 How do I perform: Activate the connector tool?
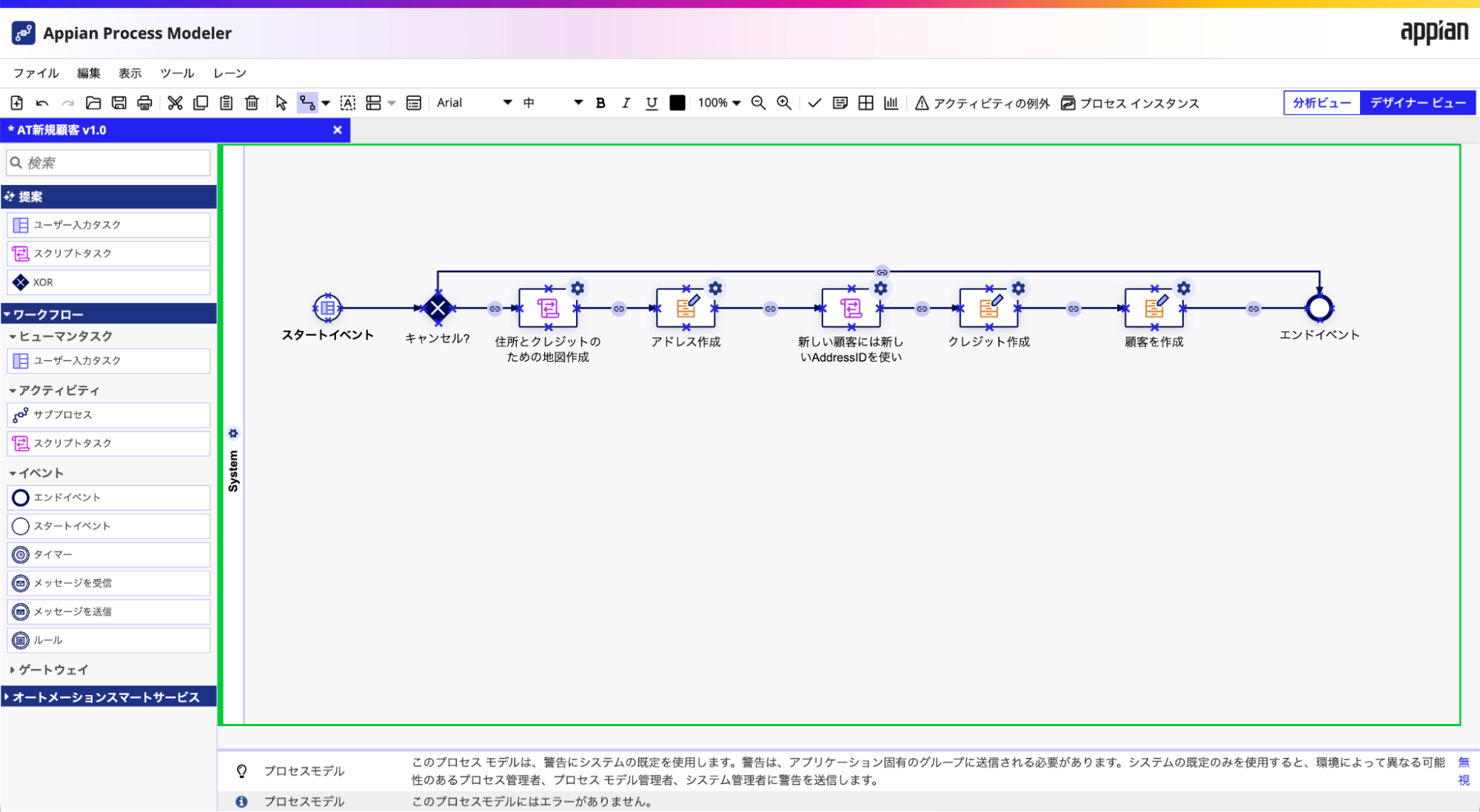[x=307, y=103]
